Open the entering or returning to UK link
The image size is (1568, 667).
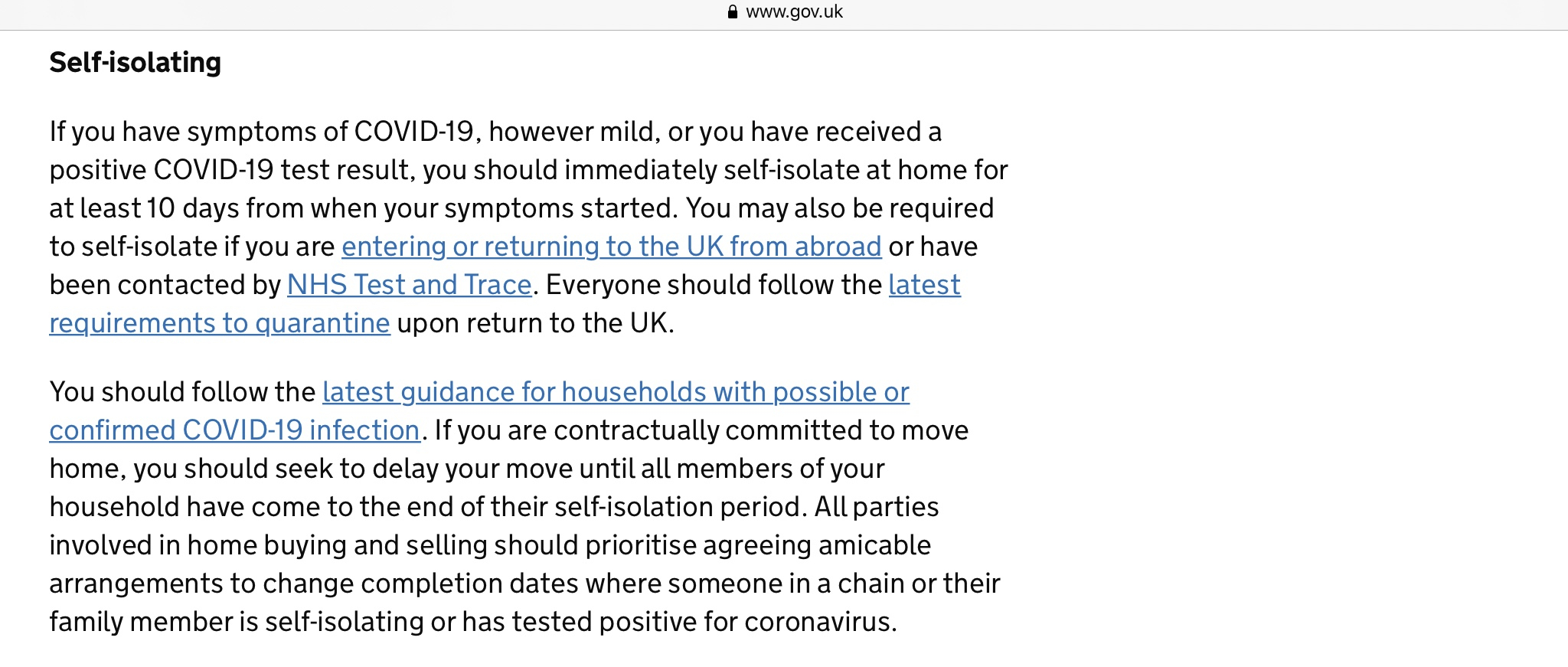[612, 247]
